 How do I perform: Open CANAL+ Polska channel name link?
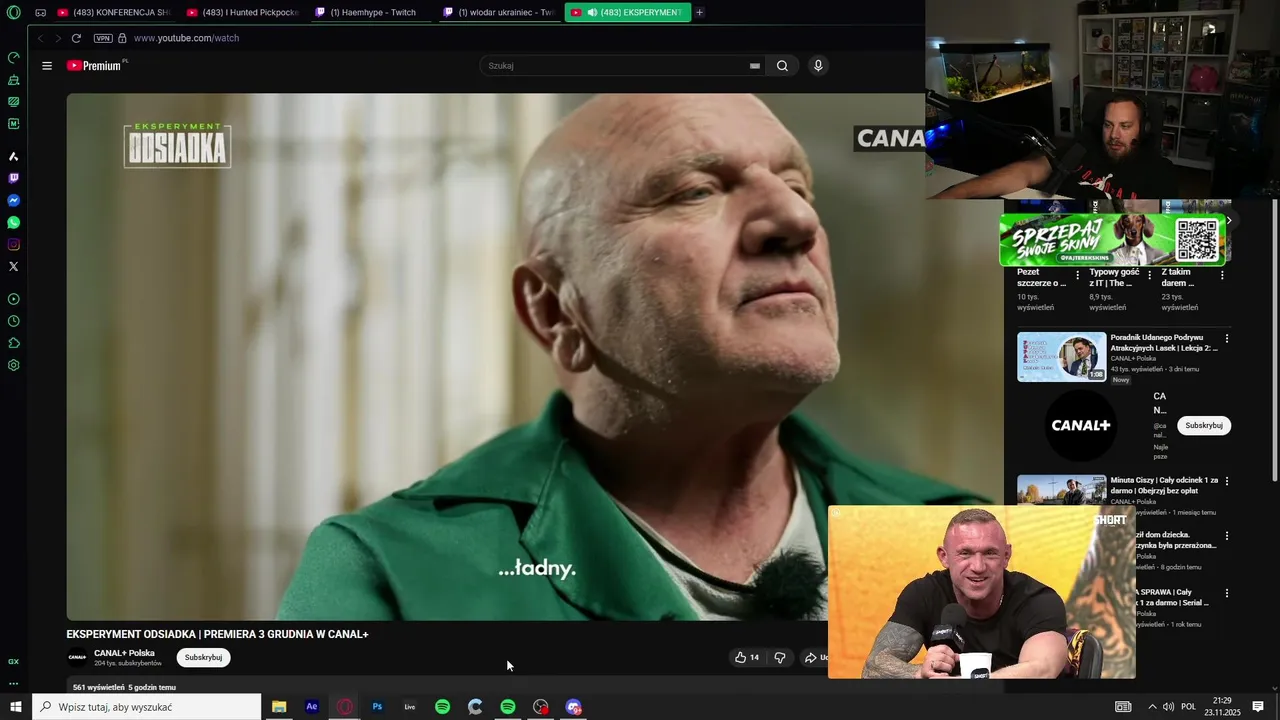[124, 653]
